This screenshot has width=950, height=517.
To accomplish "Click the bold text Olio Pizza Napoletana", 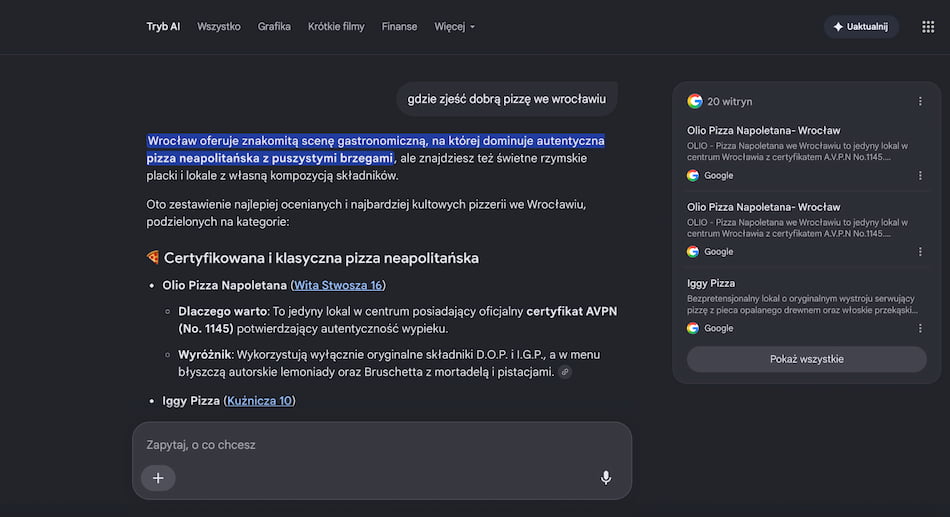I will click(x=224, y=285).
